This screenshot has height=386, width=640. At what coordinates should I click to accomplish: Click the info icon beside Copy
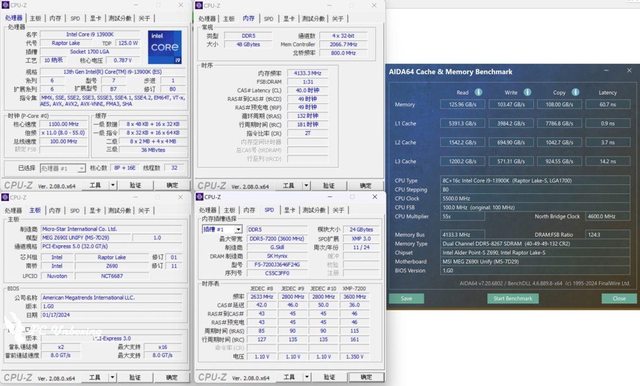point(575,92)
